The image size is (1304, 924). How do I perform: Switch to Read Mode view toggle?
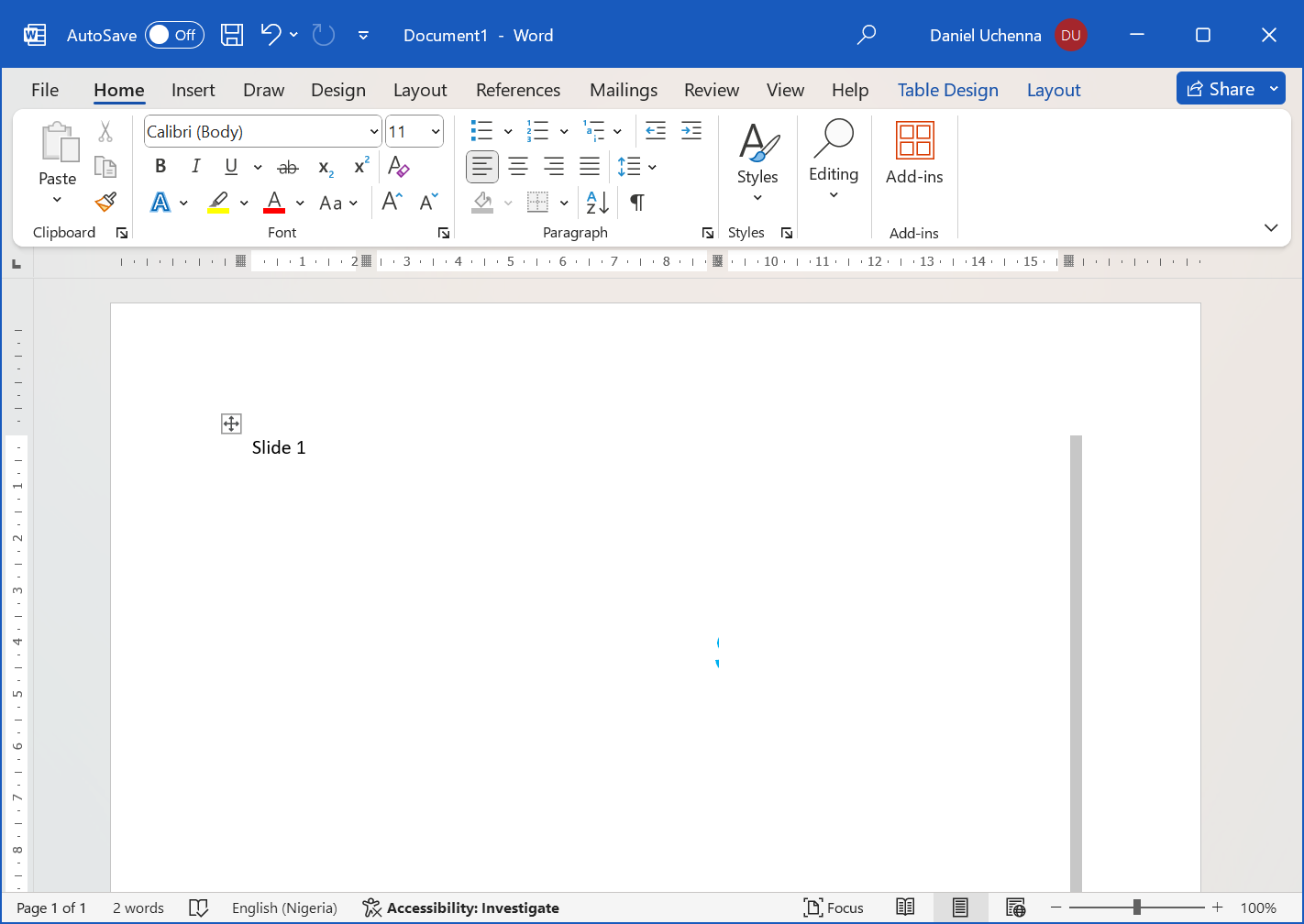coord(905,907)
